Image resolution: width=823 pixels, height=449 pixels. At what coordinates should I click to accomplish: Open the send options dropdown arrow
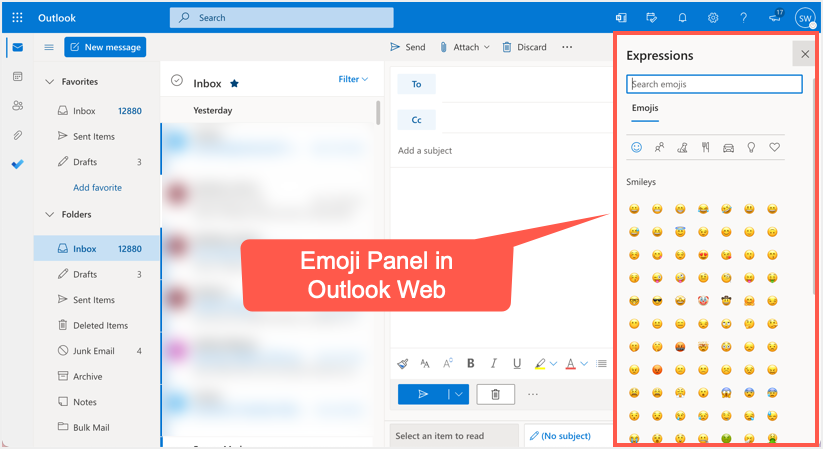pyautogui.click(x=458, y=394)
